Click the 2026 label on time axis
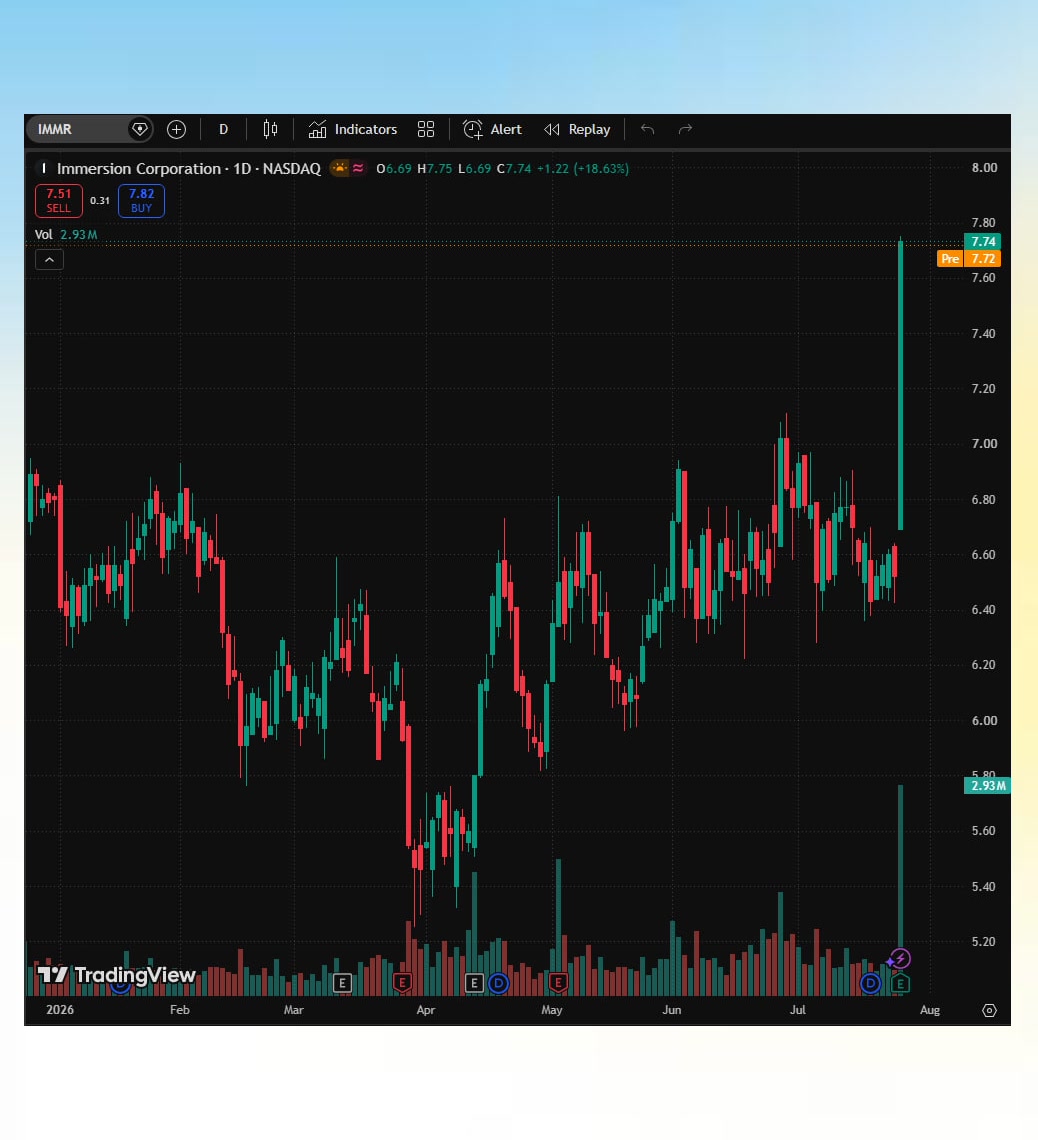This screenshot has height=1140, width=1038. [x=60, y=1010]
